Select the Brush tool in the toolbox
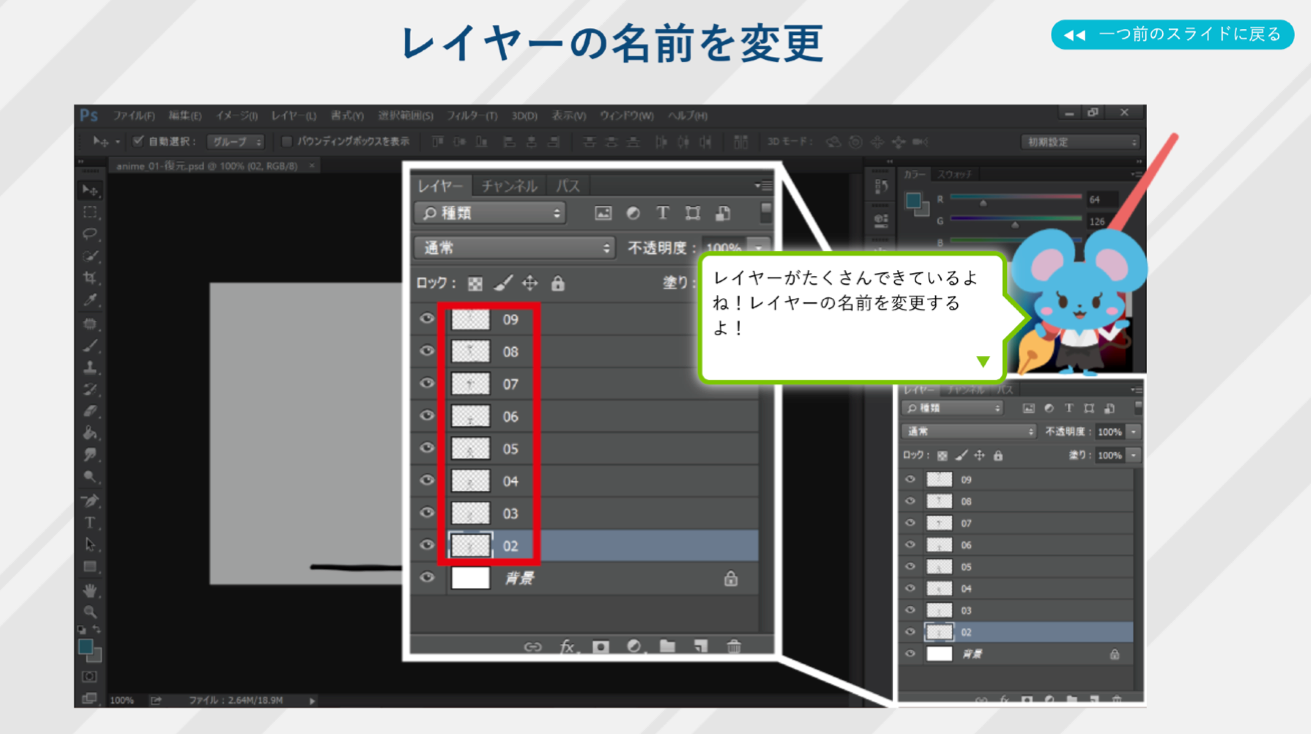 tap(90, 345)
